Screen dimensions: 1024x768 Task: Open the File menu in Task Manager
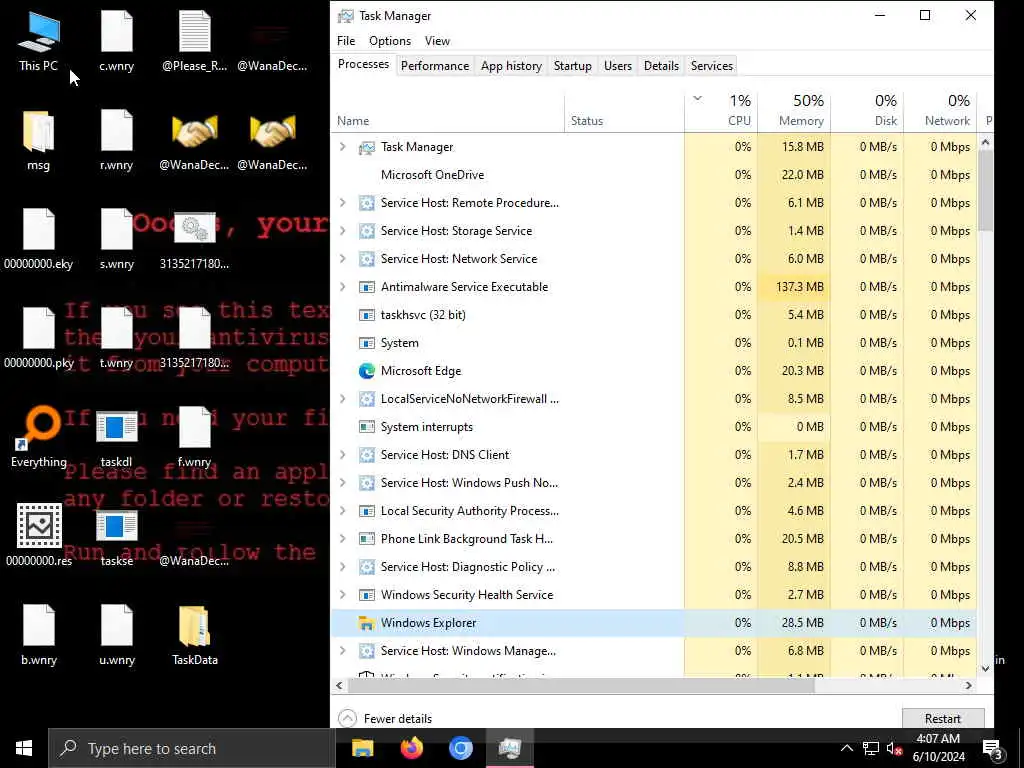[x=346, y=40]
